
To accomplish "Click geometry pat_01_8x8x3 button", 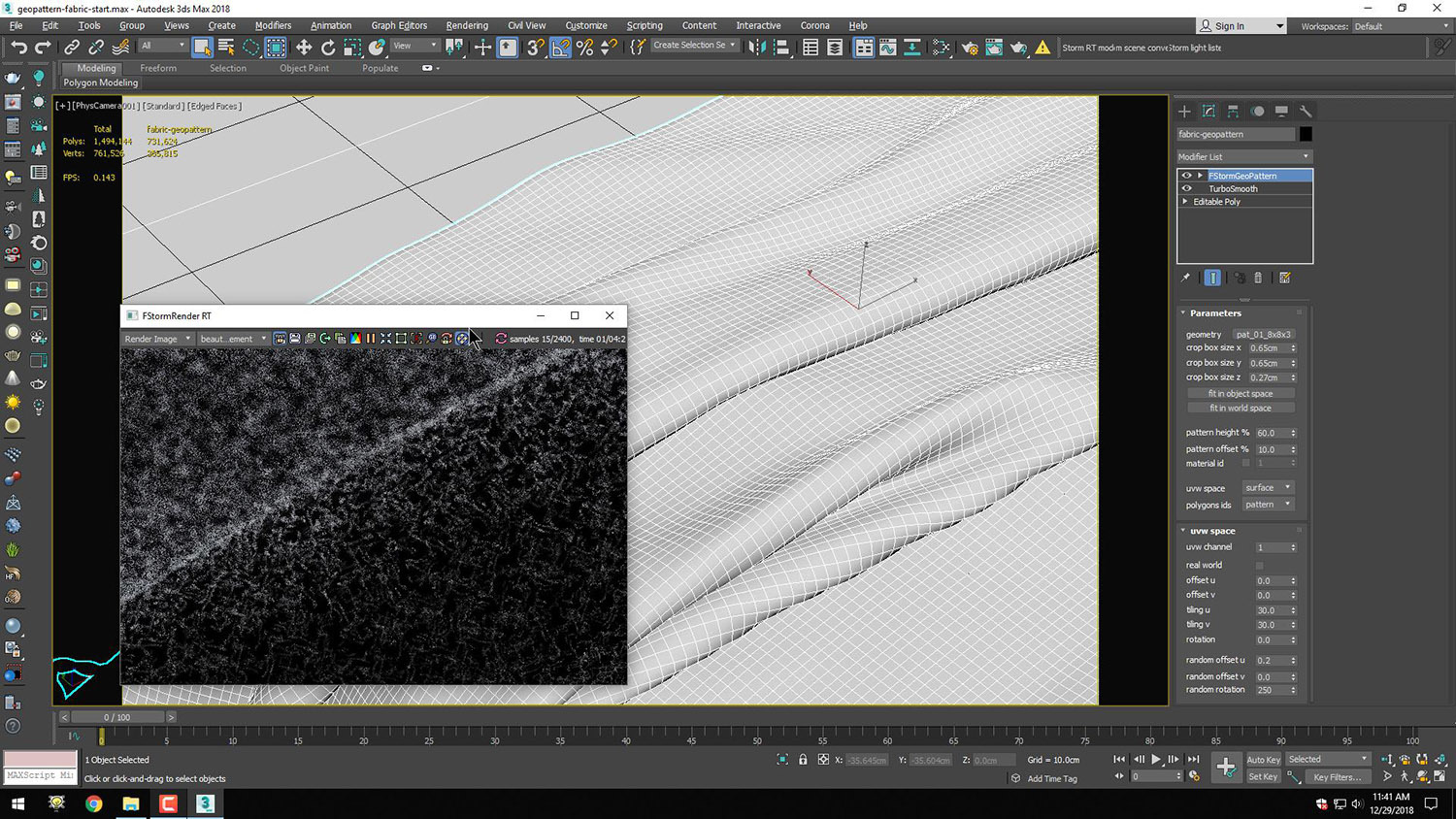I will [1263, 334].
